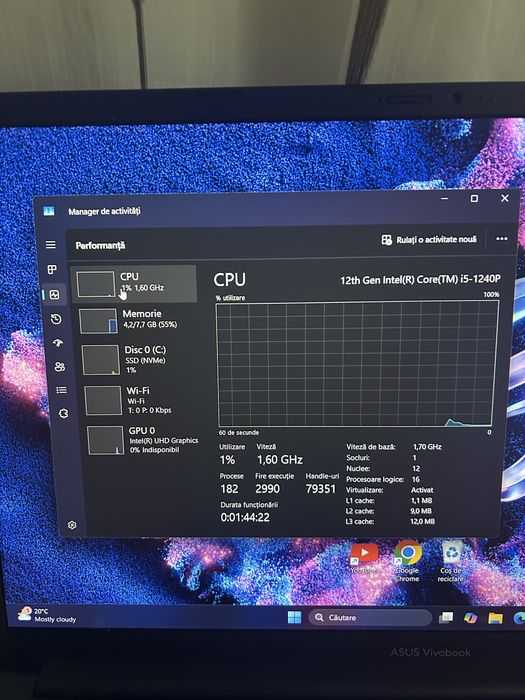The height and width of the screenshot is (700, 525).
Task: Open the three-dots more options menu
Action: coord(501,239)
